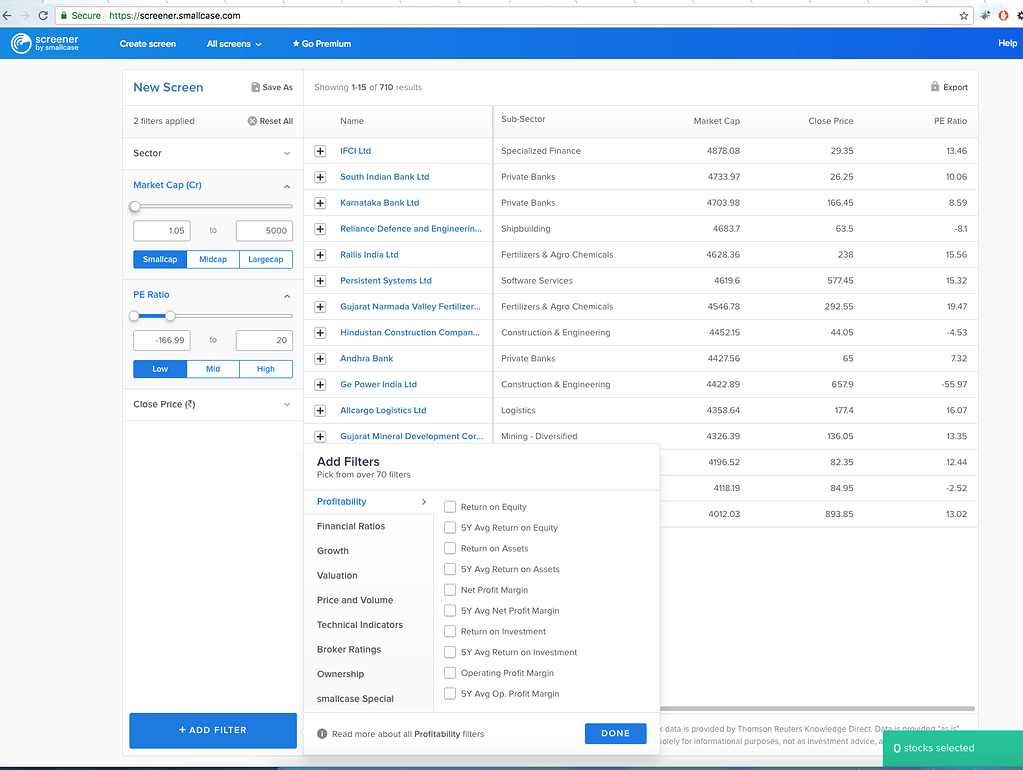Tick the Operating Profit Margin checkbox

pos(450,673)
